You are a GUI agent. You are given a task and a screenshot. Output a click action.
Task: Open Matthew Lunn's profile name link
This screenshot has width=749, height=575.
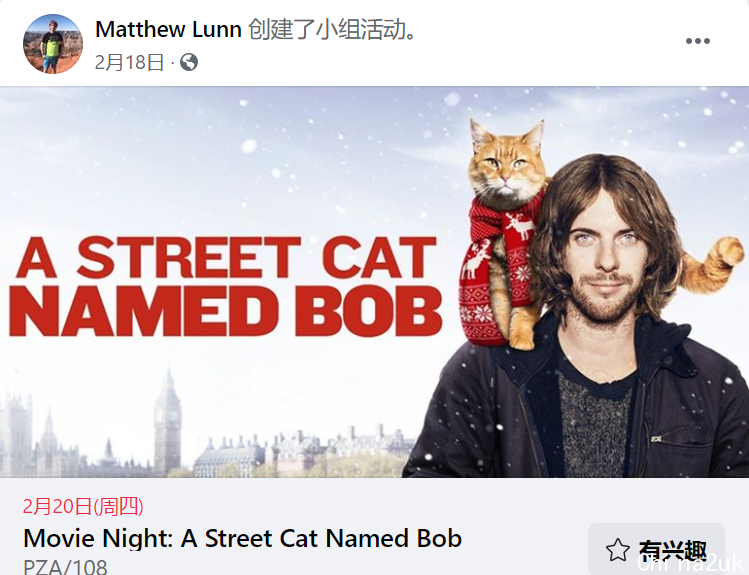point(168,30)
